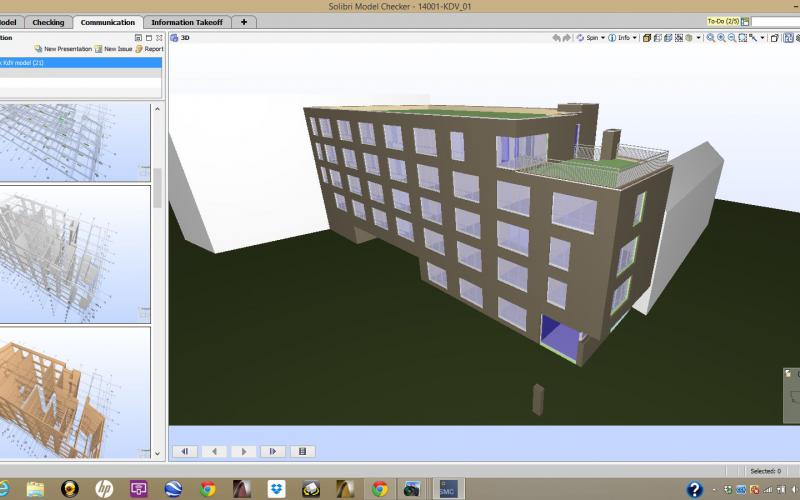Image resolution: width=800 pixels, height=500 pixels.
Task: Open Dropbox from taskbar
Action: 276,489
